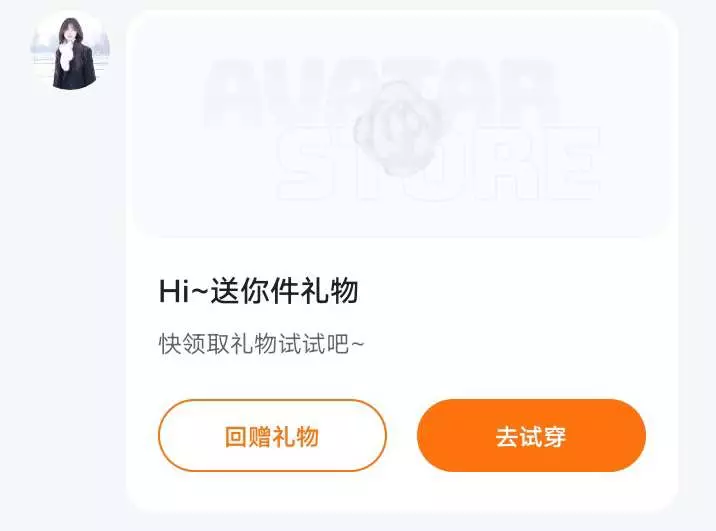Image resolution: width=716 pixels, height=531 pixels.
Task: Select the Hi~送你件礼物 title
Action: (x=258, y=291)
